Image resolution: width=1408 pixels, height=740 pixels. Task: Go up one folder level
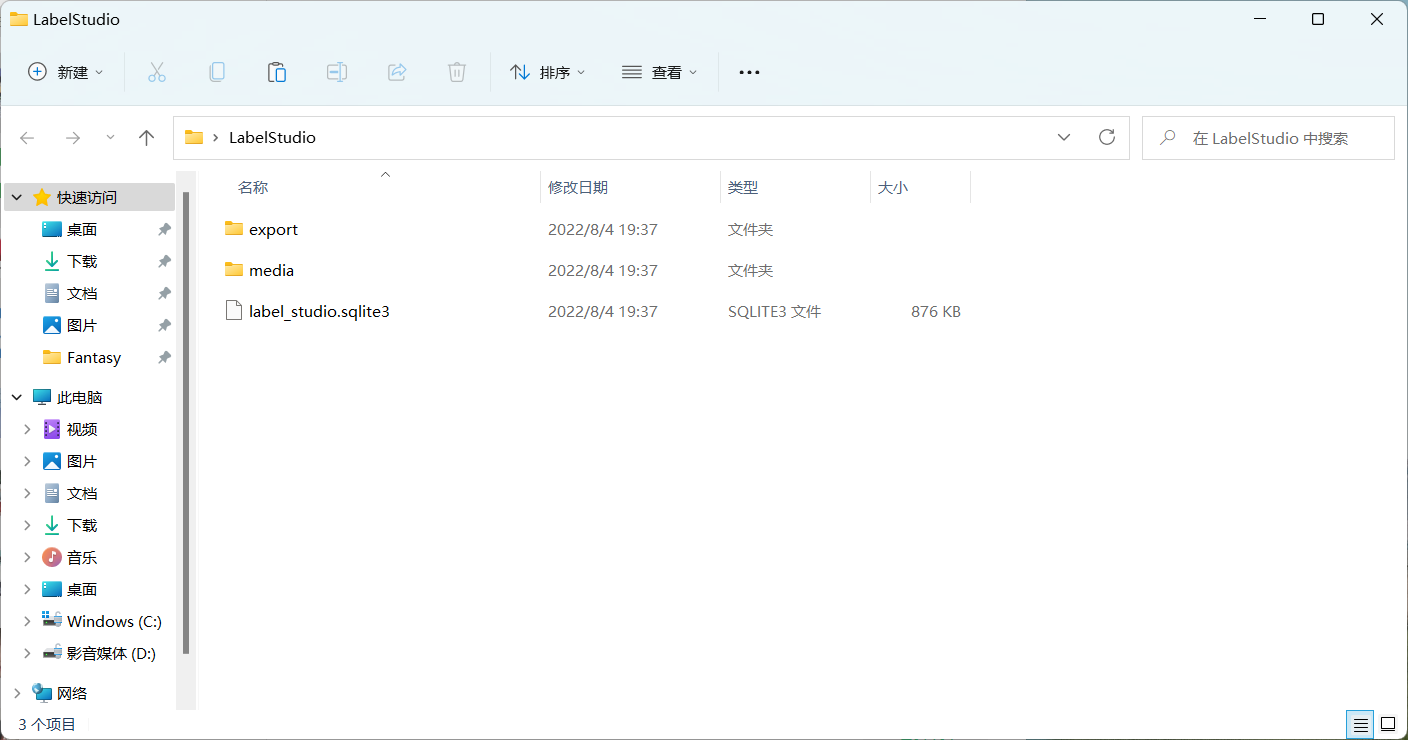tap(147, 138)
